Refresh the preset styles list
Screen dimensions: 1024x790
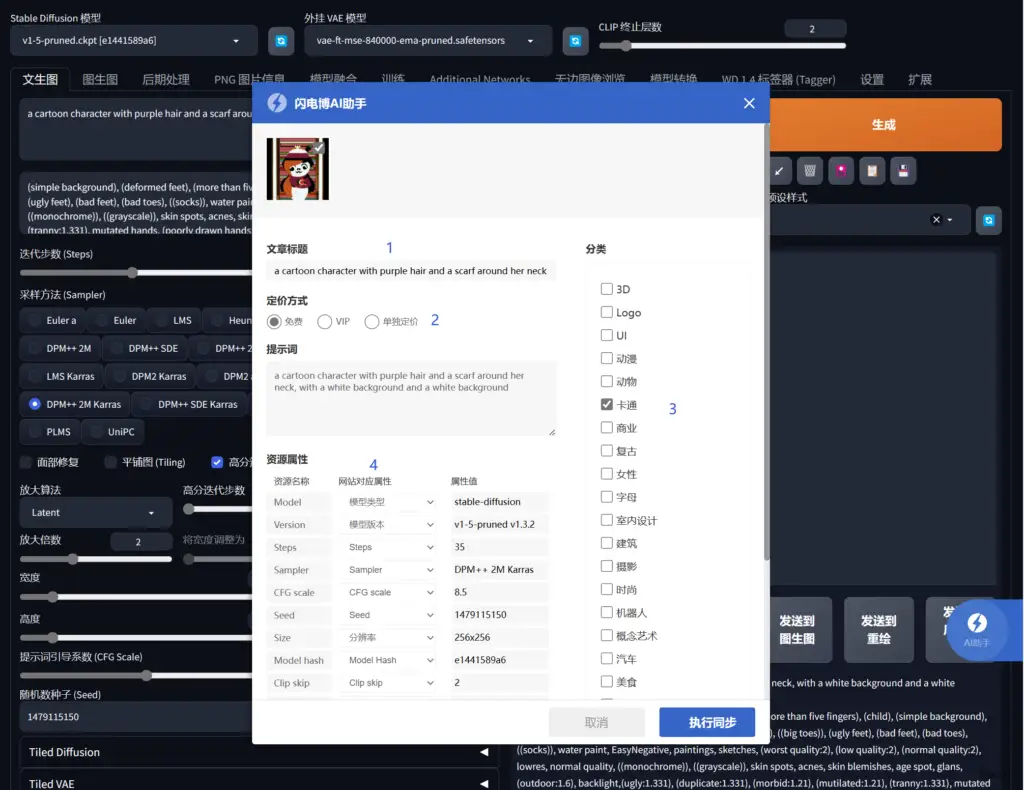[988, 220]
